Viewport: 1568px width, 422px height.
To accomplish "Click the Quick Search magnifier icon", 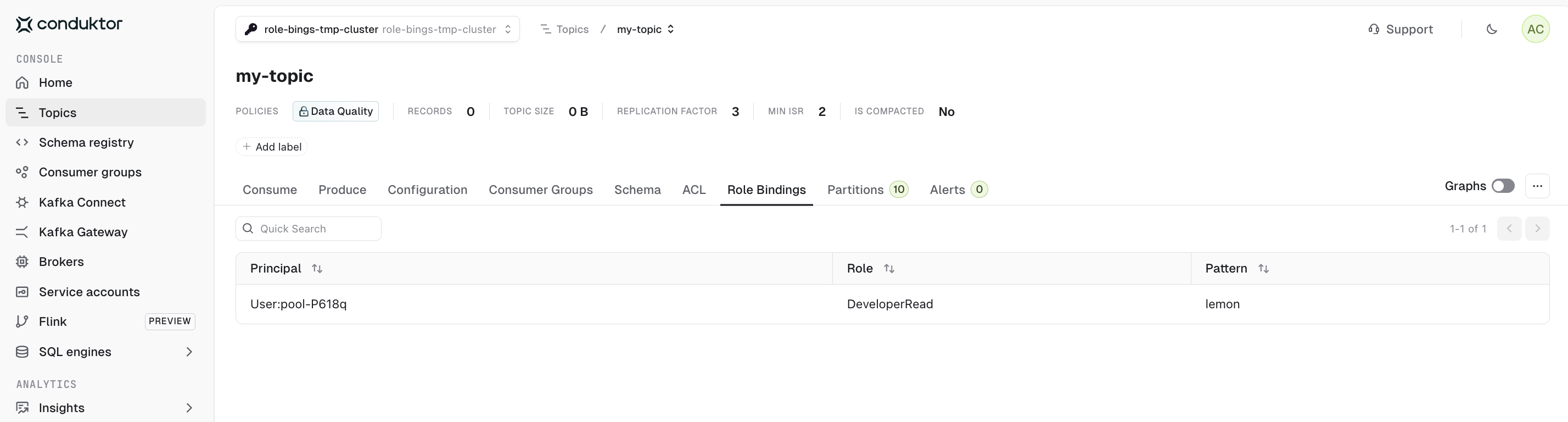I will (x=248, y=229).
